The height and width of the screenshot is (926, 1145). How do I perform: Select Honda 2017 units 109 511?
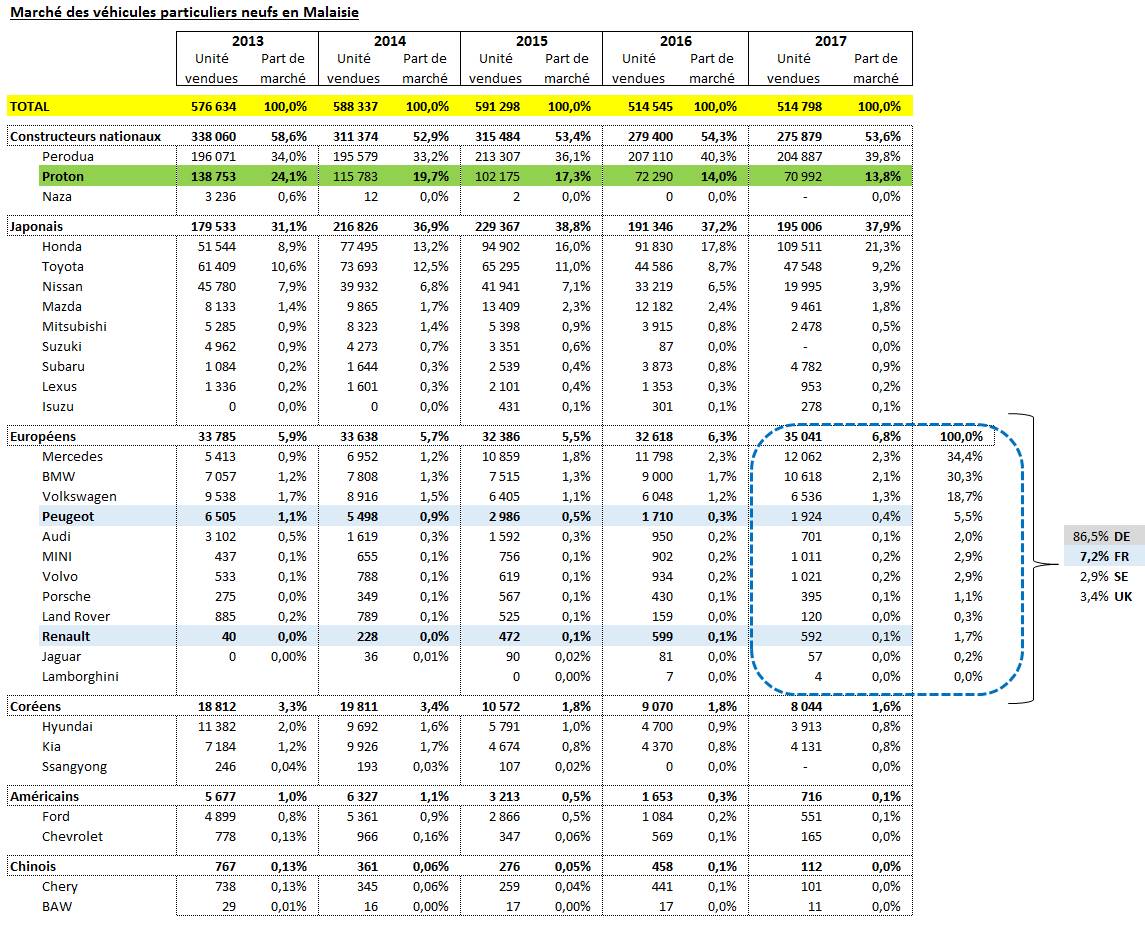click(x=800, y=247)
